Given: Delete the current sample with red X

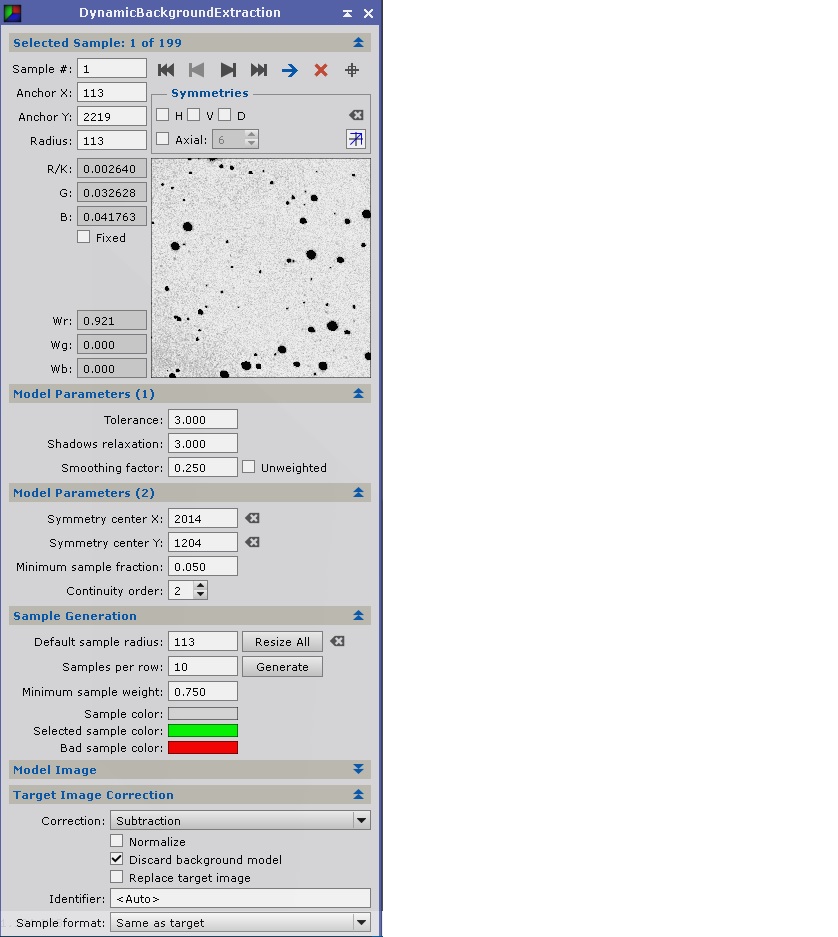Looking at the screenshot, I should point(321,70).
